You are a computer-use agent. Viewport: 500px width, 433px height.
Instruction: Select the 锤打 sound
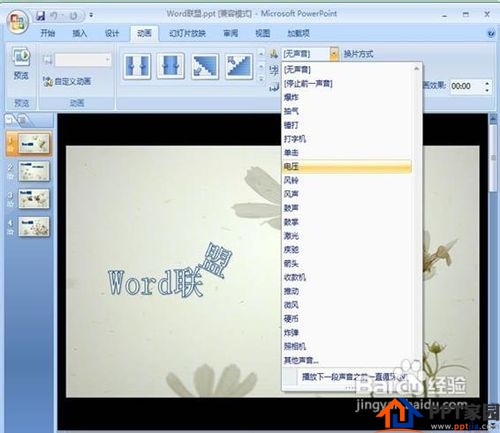[x=347, y=125]
